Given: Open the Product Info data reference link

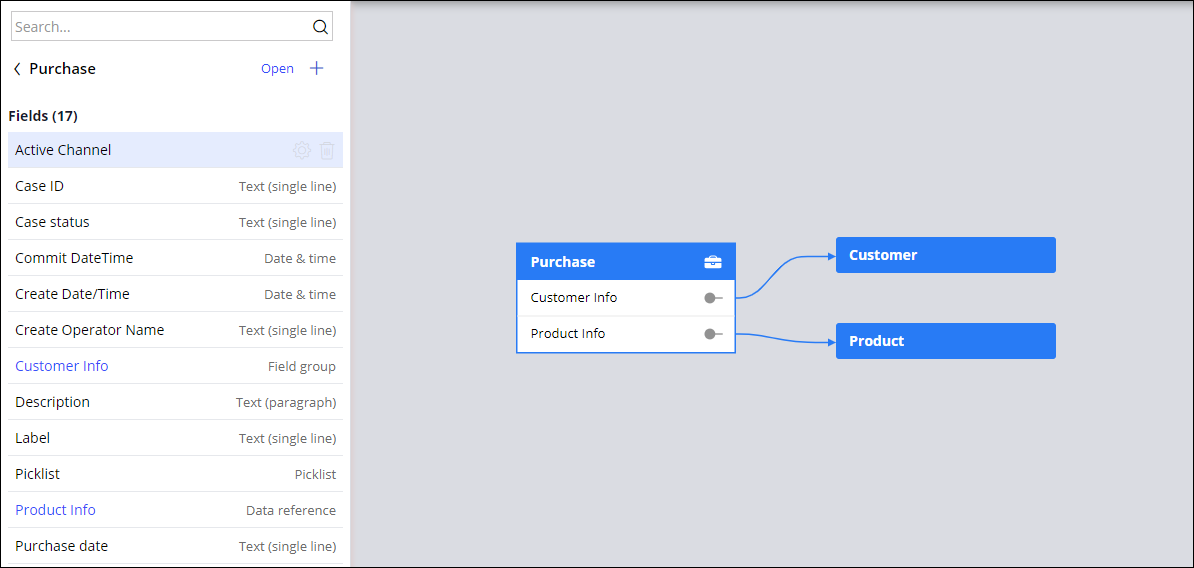Looking at the screenshot, I should coord(56,510).
